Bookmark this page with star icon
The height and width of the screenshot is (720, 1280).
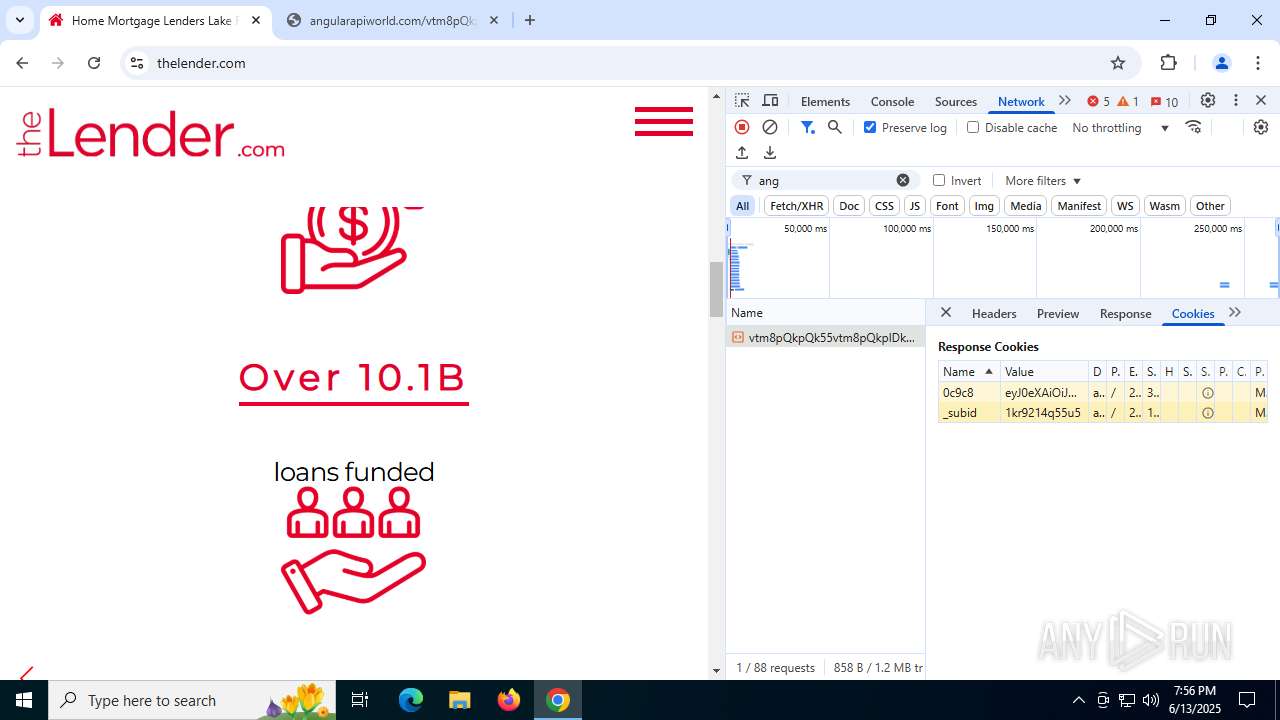1118,63
